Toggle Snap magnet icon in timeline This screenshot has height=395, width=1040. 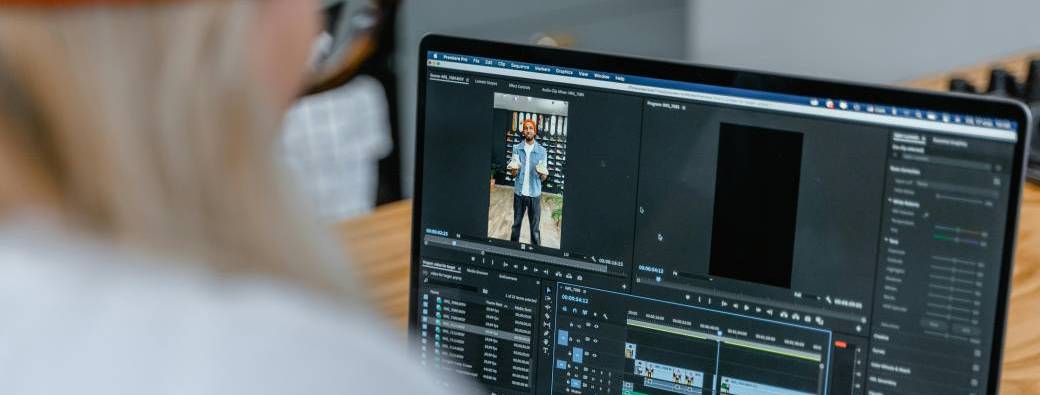(x=574, y=310)
